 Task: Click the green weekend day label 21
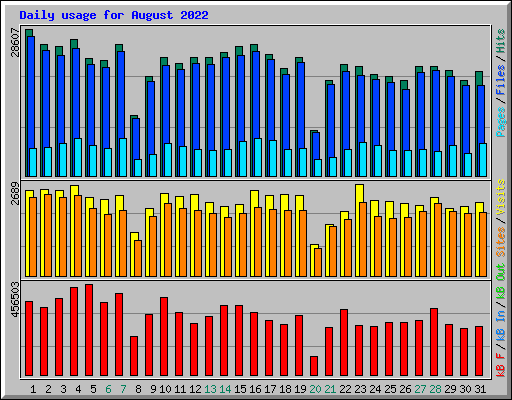(330, 389)
